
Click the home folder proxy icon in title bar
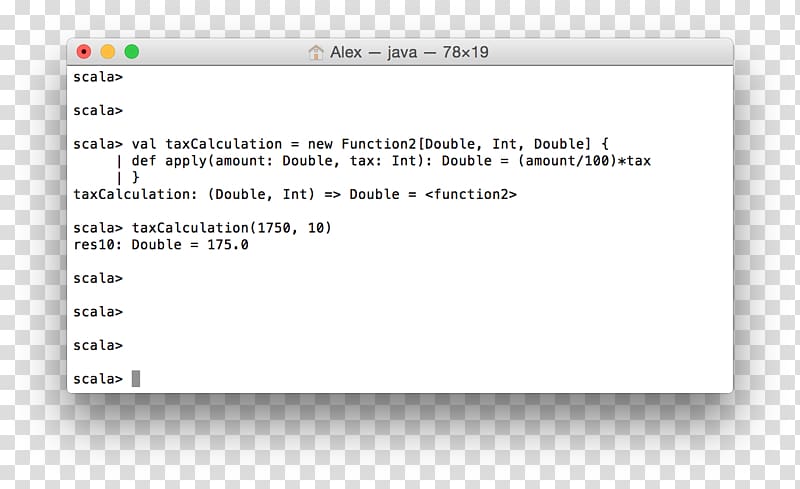[x=316, y=52]
